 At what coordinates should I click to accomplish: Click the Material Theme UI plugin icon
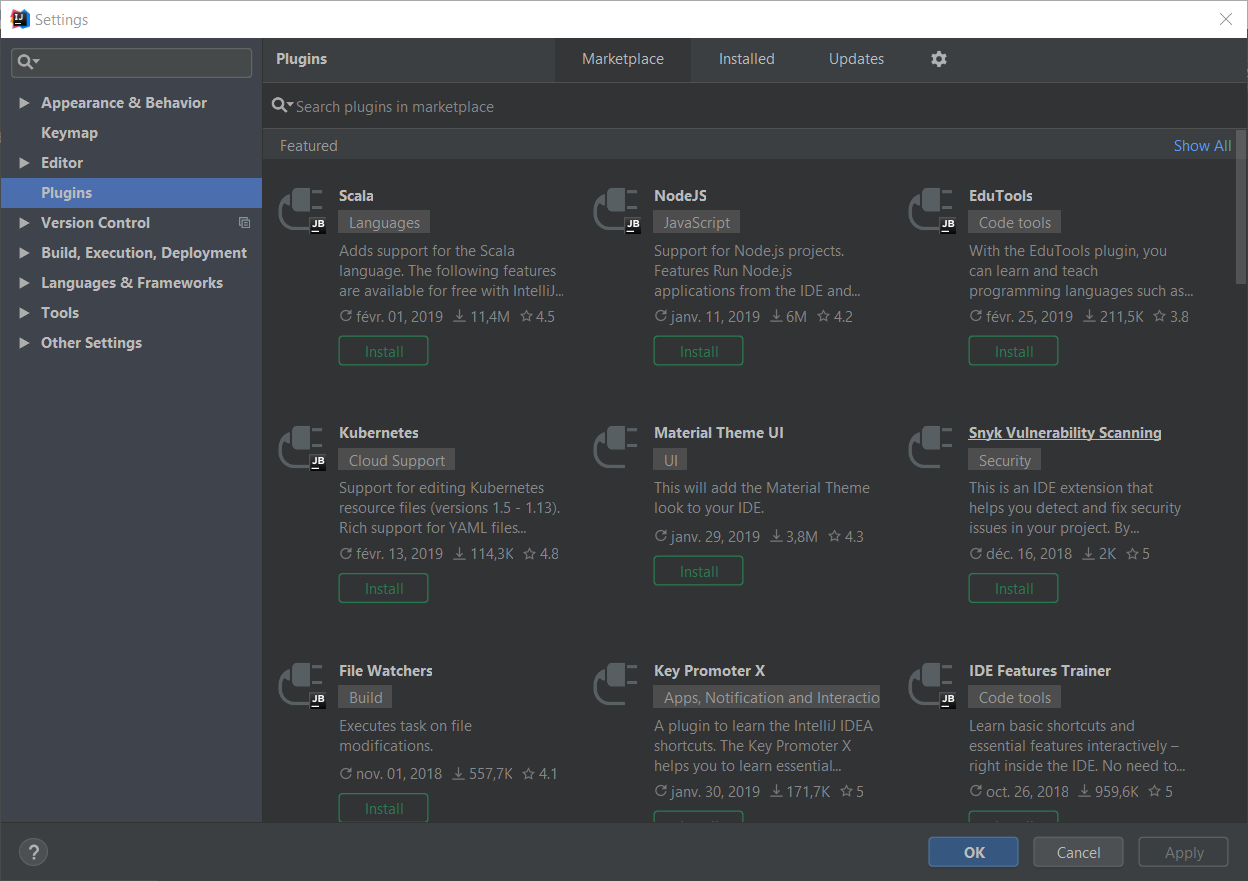[x=617, y=448]
